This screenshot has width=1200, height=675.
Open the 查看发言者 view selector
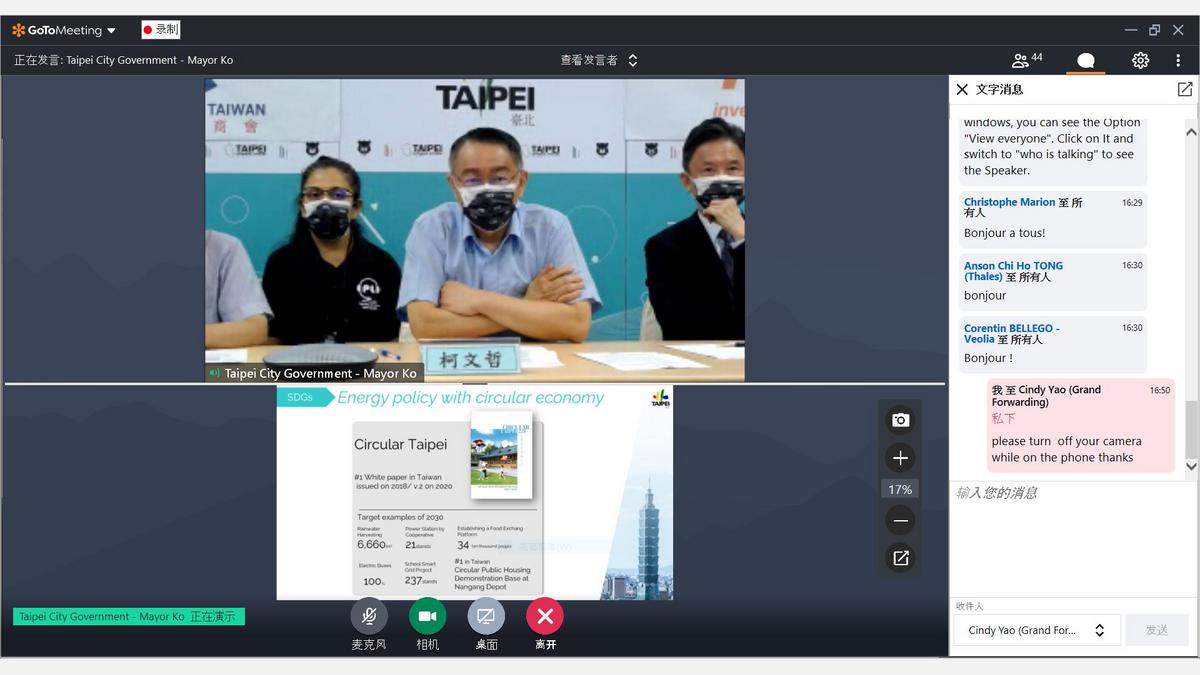tap(598, 60)
